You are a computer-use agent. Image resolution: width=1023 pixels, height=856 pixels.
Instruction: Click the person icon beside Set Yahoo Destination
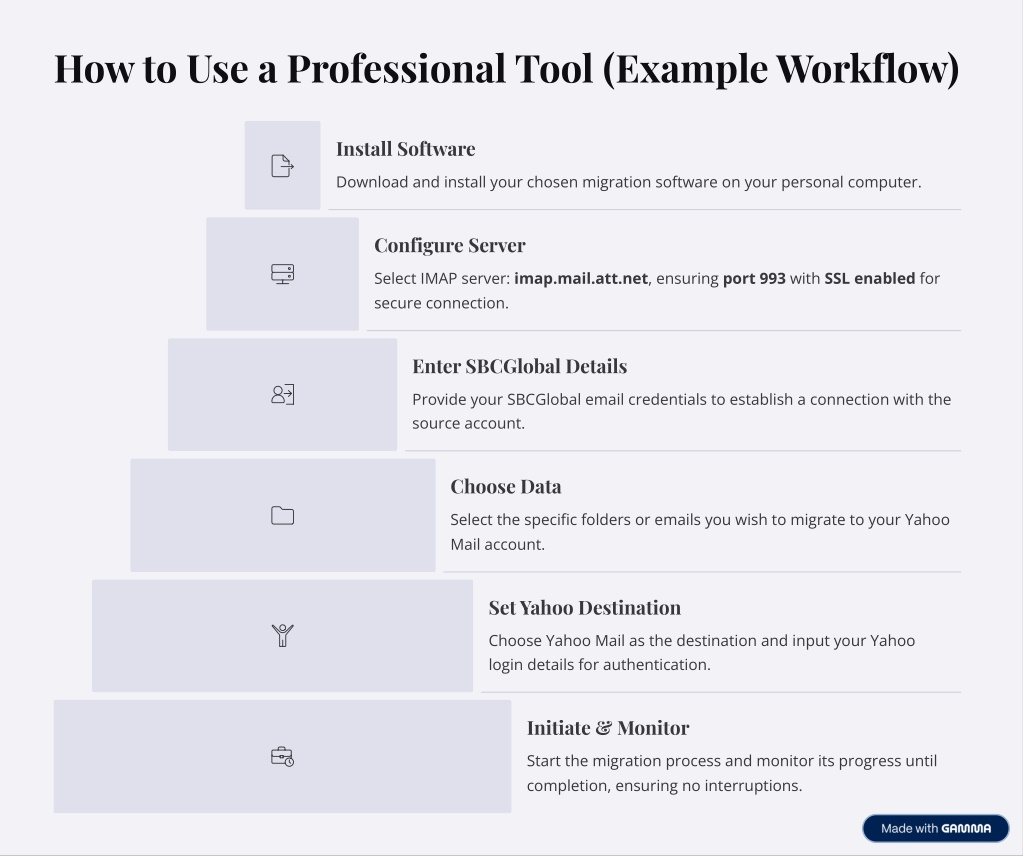(x=282, y=635)
